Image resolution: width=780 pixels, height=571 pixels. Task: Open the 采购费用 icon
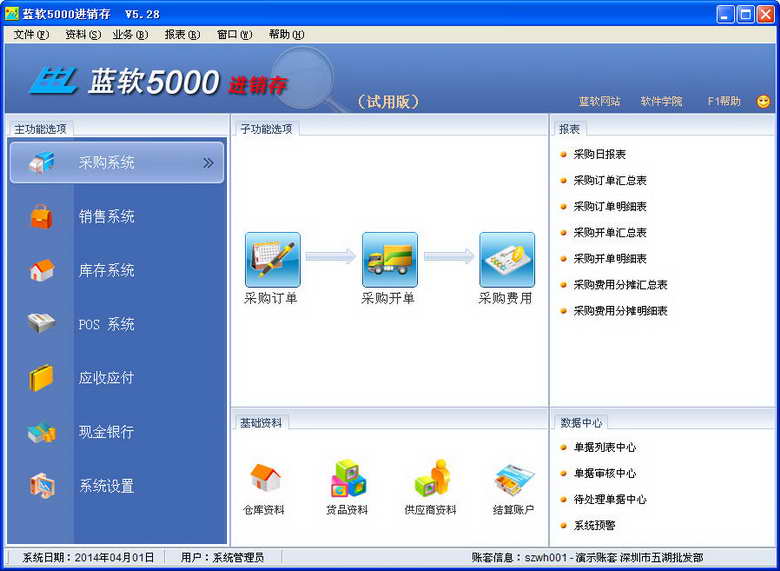[x=507, y=260]
